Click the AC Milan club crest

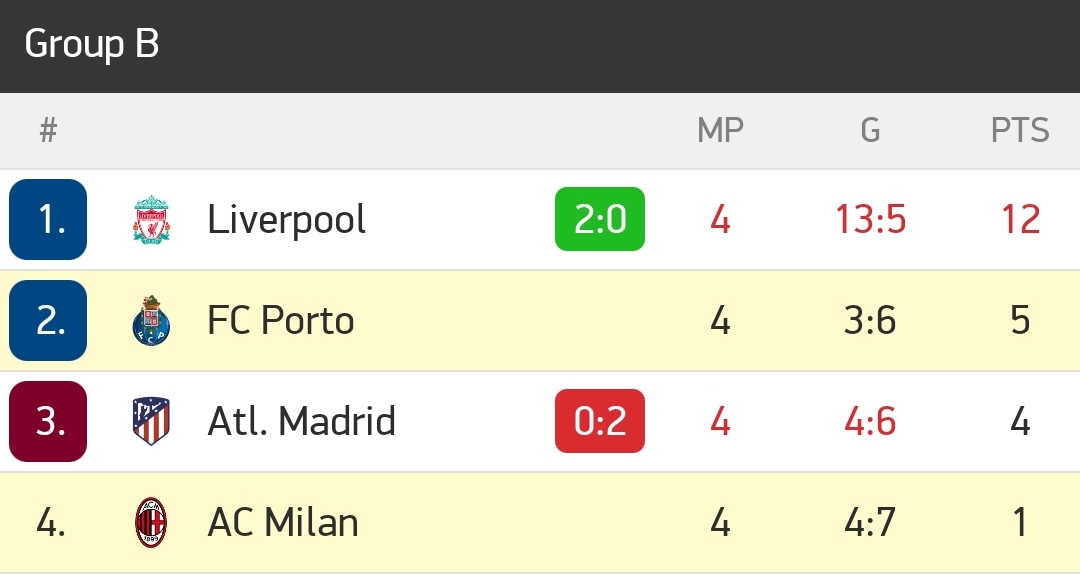point(151,523)
